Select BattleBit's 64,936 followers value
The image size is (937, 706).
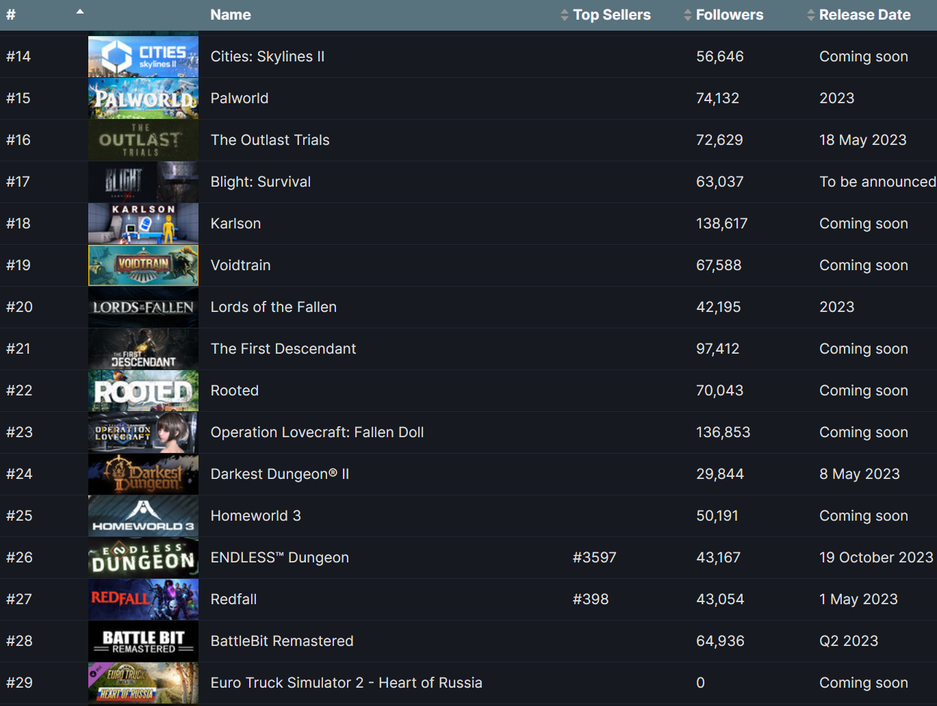tap(720, 641)
